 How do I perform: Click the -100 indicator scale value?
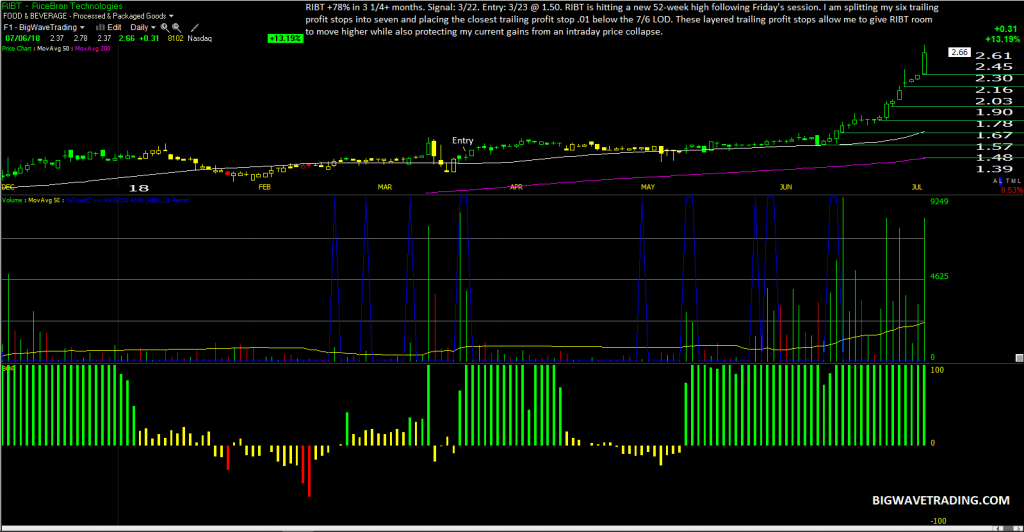point(938,521)
